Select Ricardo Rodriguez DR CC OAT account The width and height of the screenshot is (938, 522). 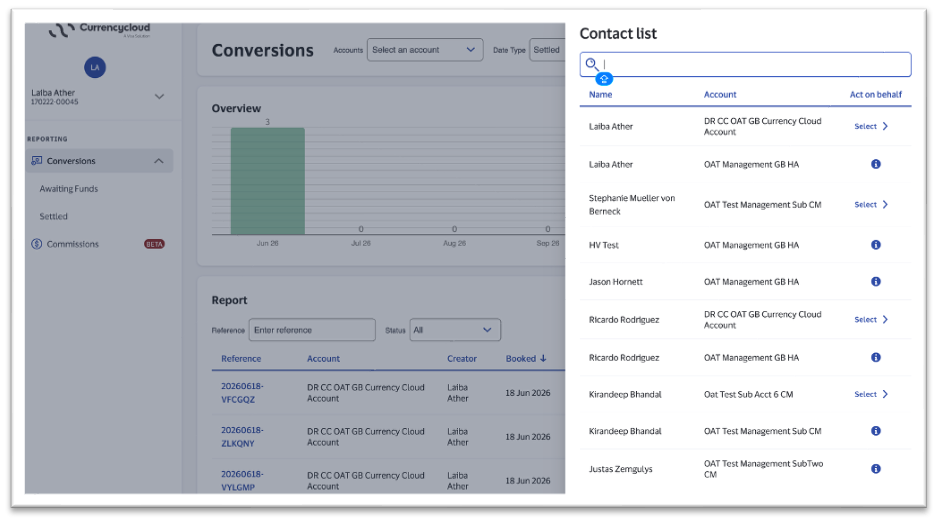870,319
